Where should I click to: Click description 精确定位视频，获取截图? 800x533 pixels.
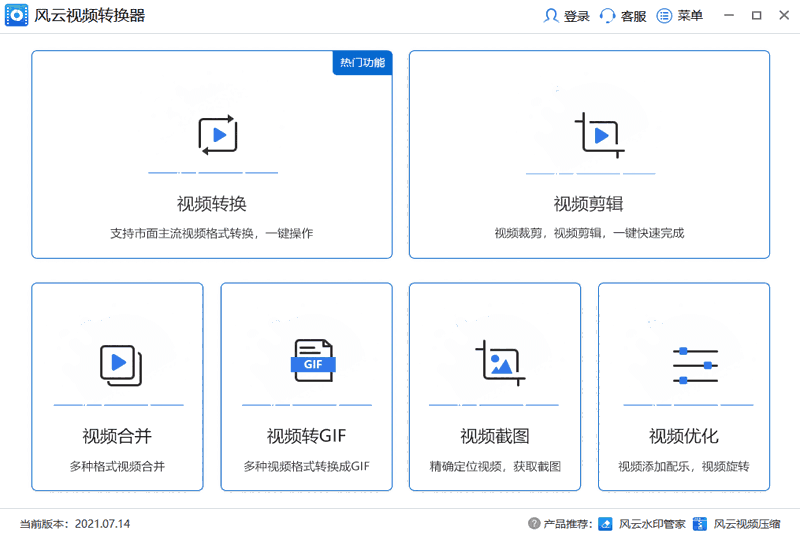[495, 466]
